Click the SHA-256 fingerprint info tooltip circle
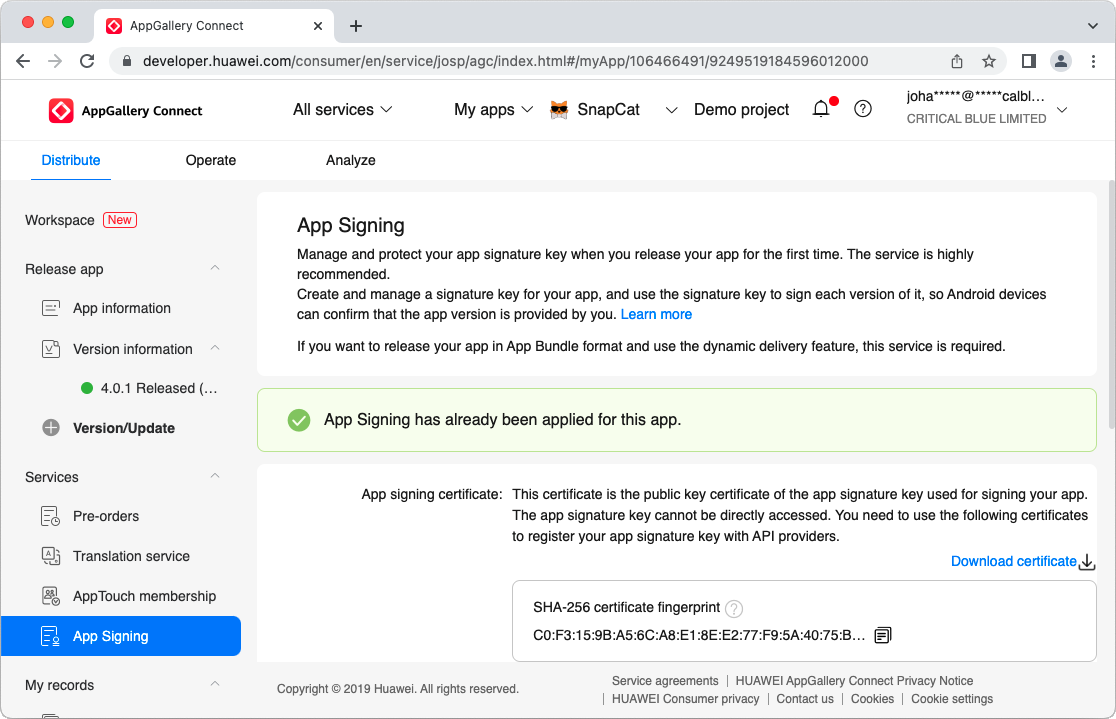This screenshot has height=719, width=1116. point(733,608)
